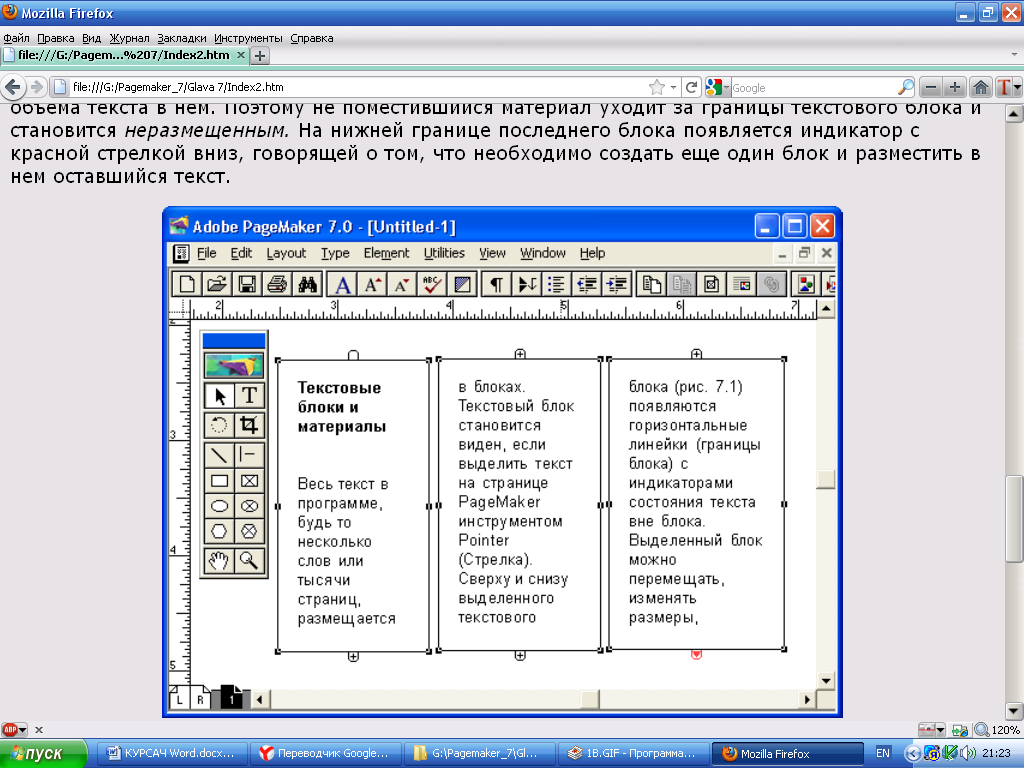The width and height of the screenshot is (1024, 768).
Task: Pick the Polygon frame tool
Action: pyautogui.click(x=249, y=532)
